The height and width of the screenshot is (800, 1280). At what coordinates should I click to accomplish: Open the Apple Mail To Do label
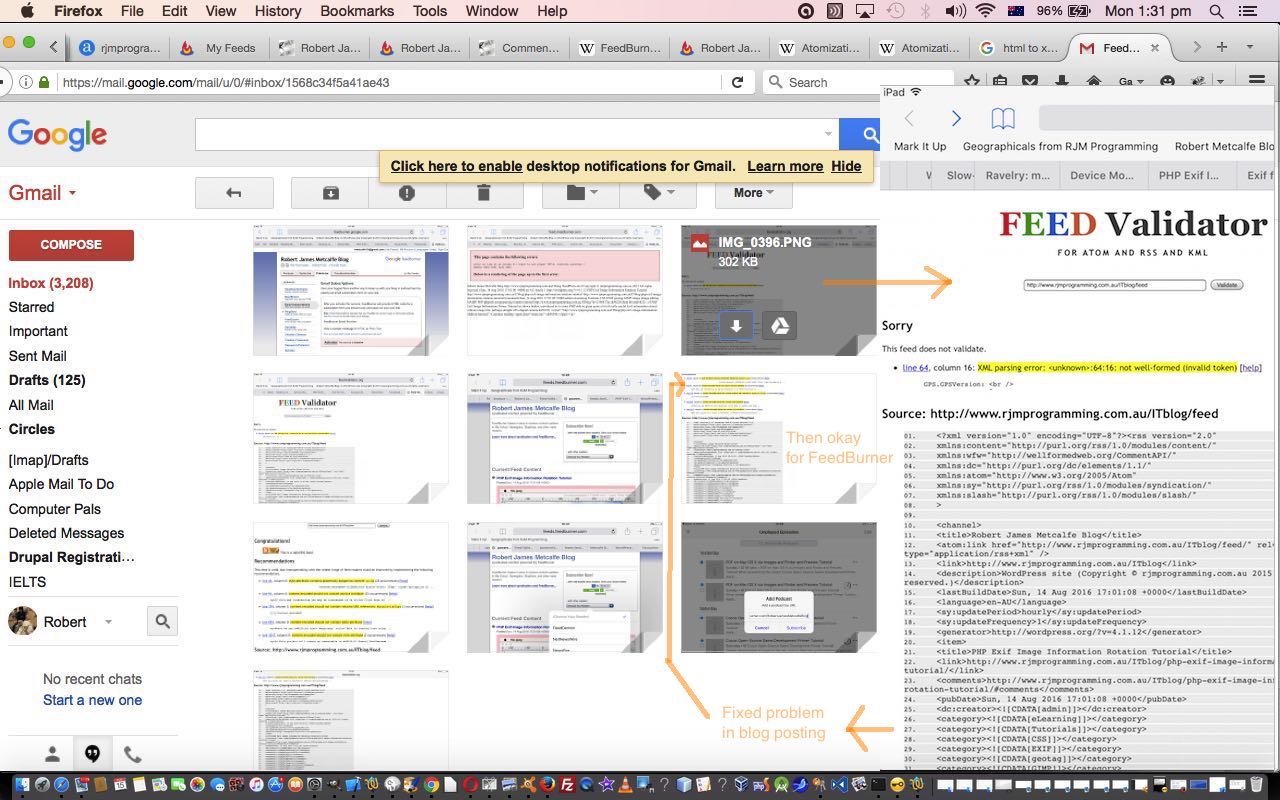point(61,484)
